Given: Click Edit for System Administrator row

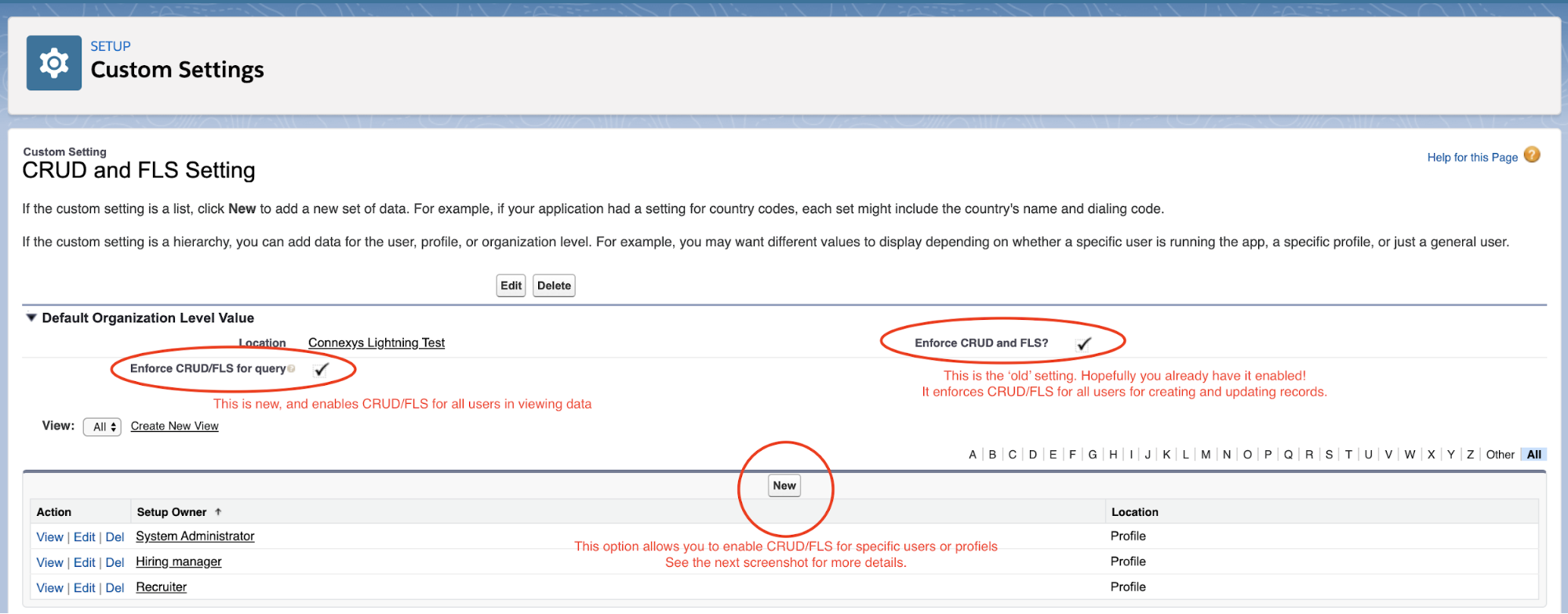Looking at the screenshot, I should pos(84,537).
